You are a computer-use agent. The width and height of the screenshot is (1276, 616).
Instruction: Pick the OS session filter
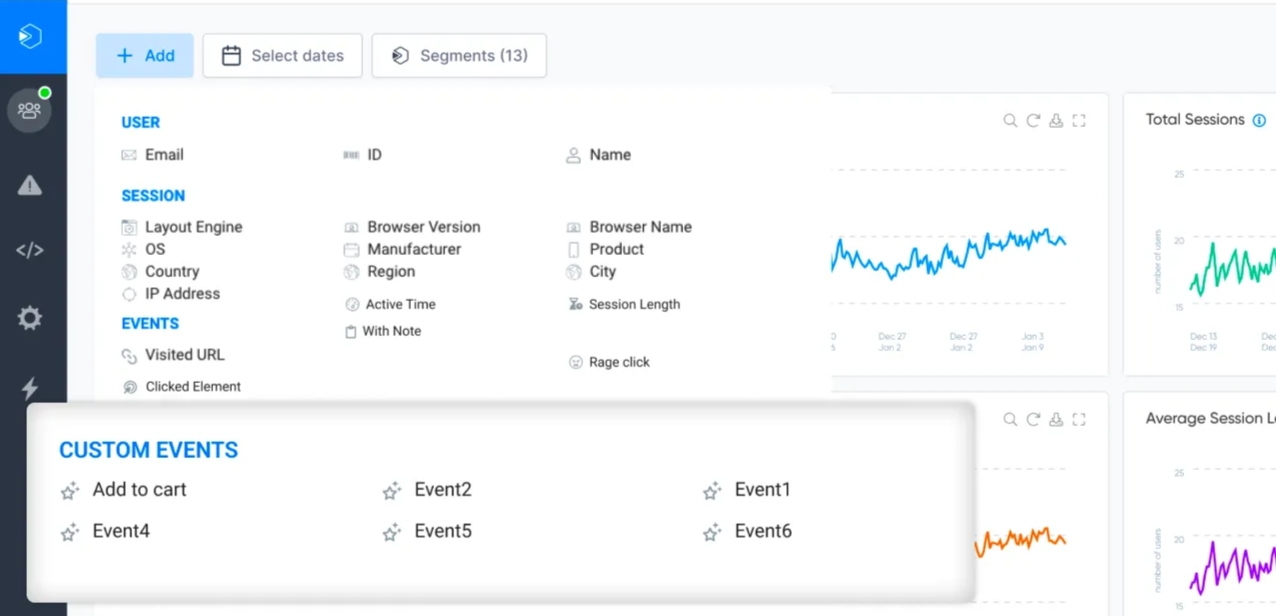point(144,249)
